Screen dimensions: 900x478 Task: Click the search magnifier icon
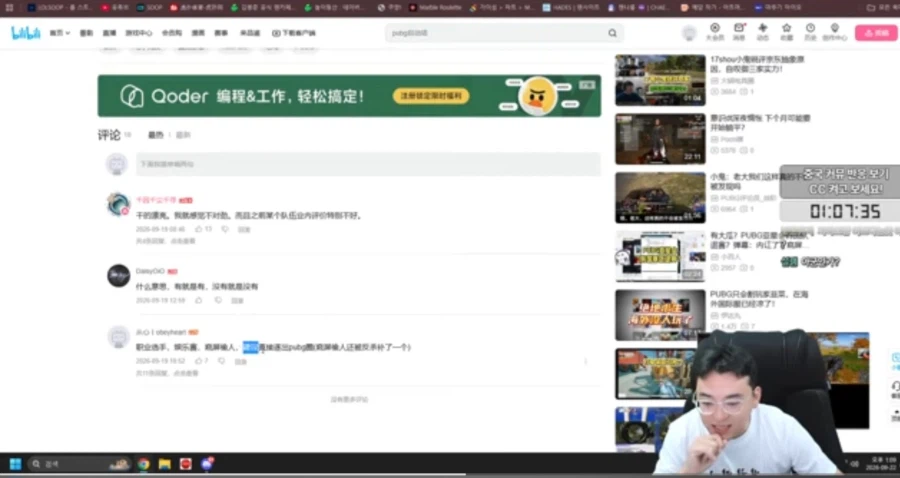(612, 33)
